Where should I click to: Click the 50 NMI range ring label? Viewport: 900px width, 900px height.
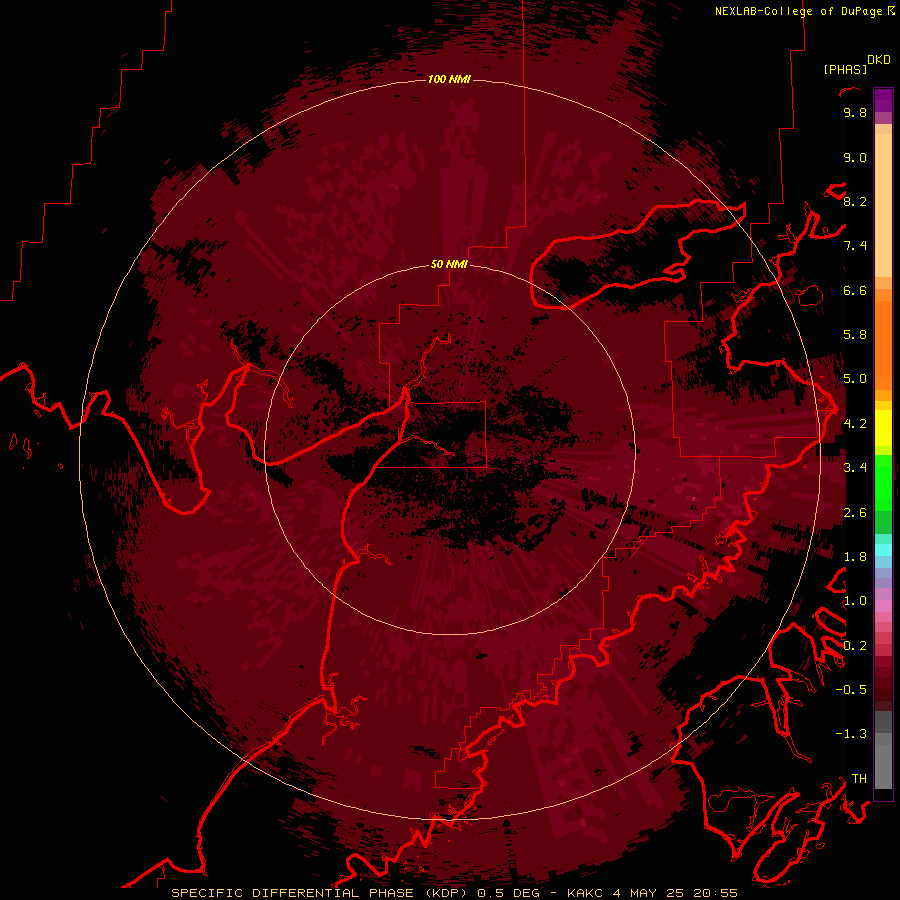click(x=449, y=265)
